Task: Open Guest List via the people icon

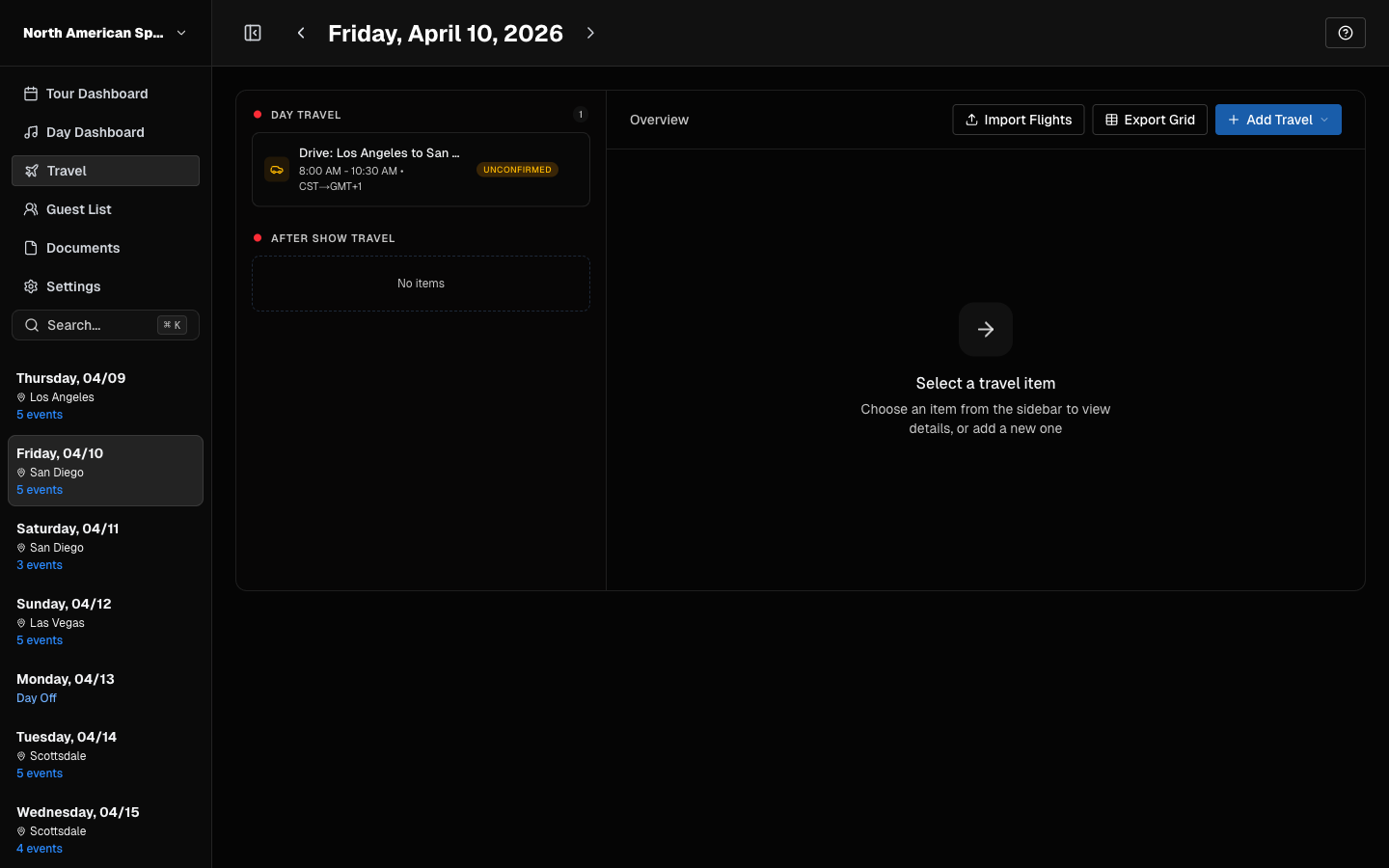Action: pyautogui.click(x=30, y=208)
